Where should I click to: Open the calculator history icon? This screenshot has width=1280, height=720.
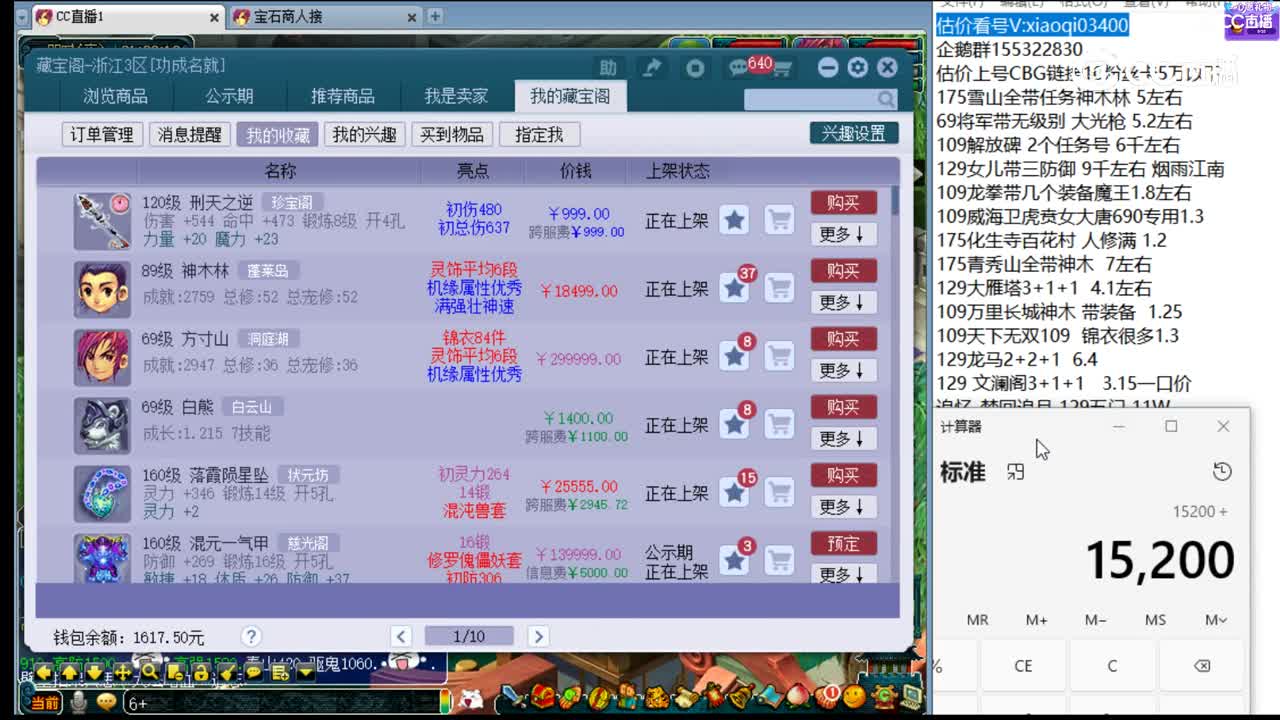pos(1222,472)
